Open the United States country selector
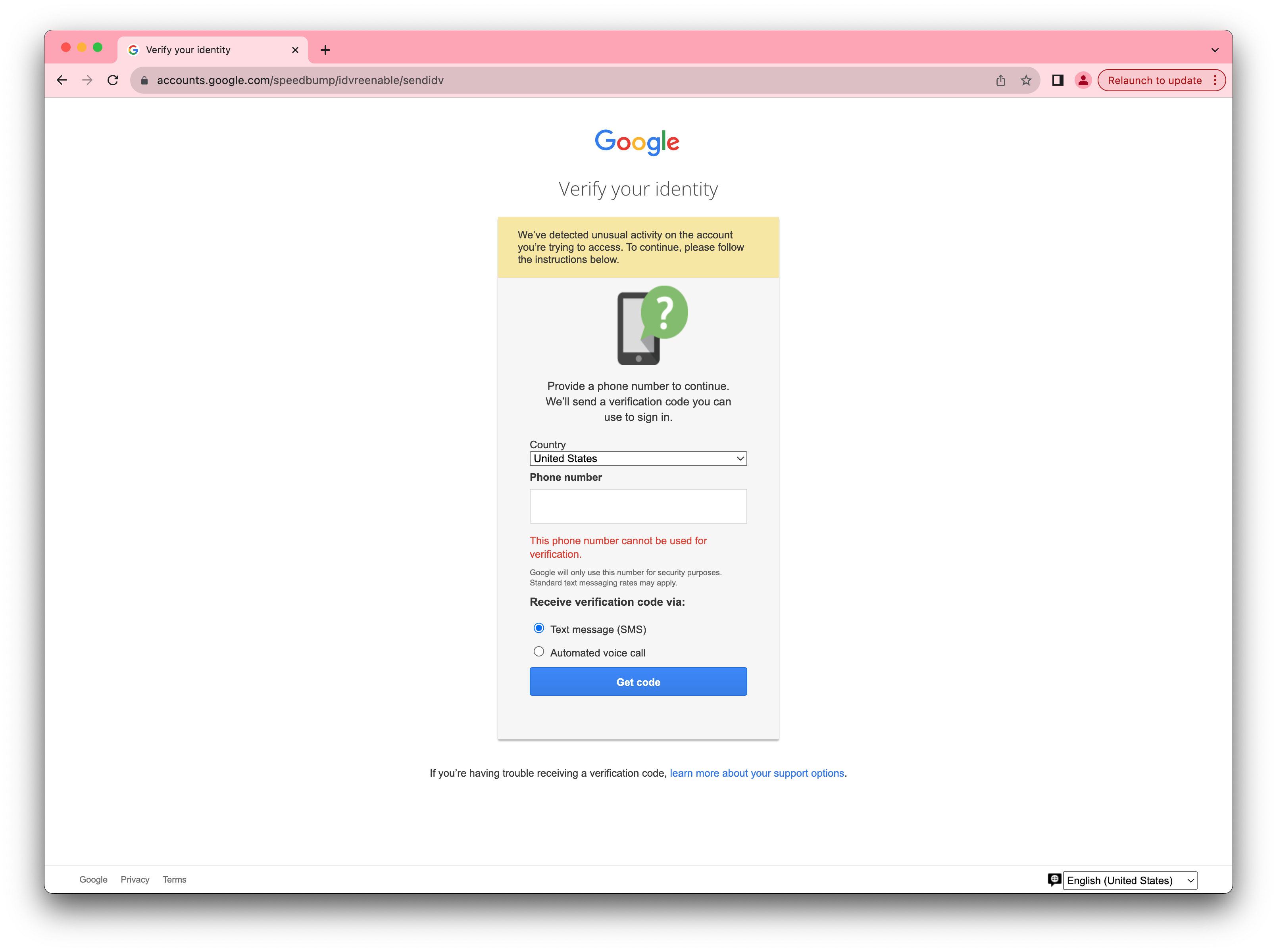The width and height of the screenshot is (1277, 952). point(638,458)
